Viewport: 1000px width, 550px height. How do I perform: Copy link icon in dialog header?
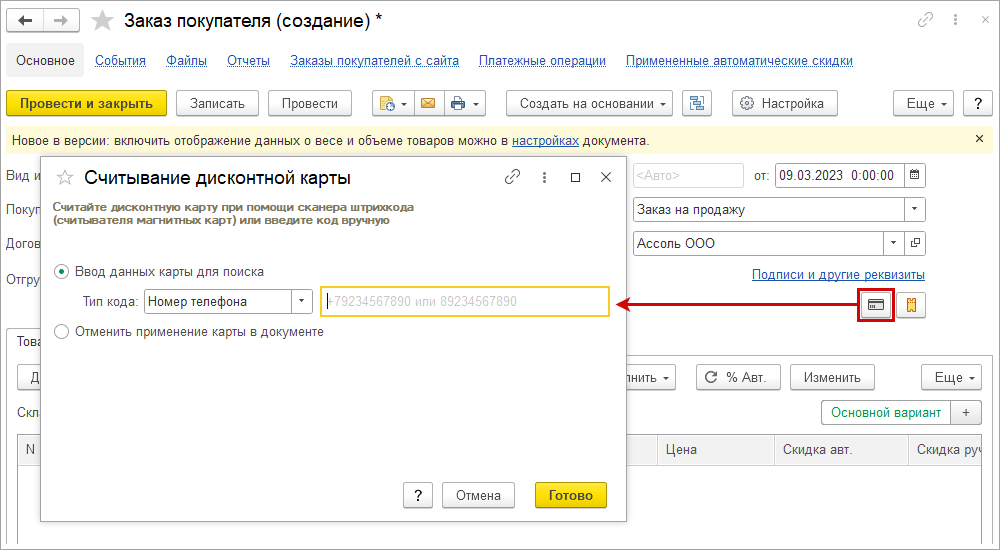(x=513, y=177)
